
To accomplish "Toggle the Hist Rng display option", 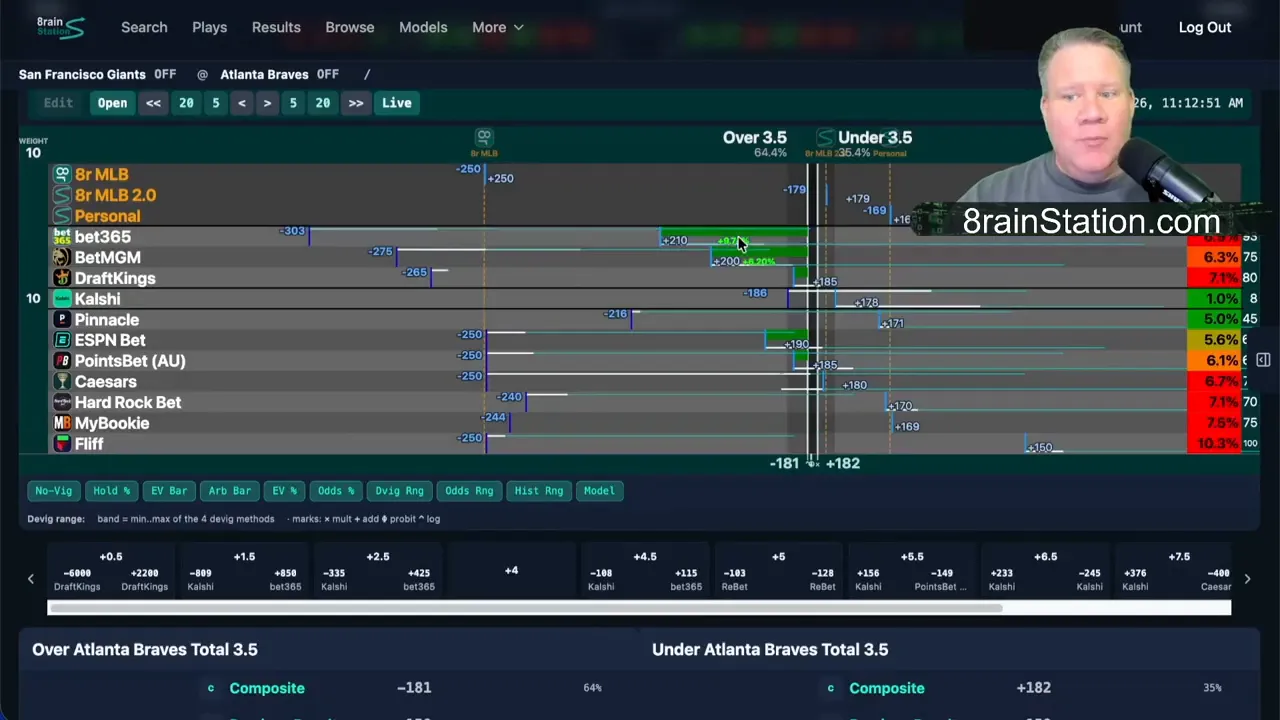I will (539, 491).
